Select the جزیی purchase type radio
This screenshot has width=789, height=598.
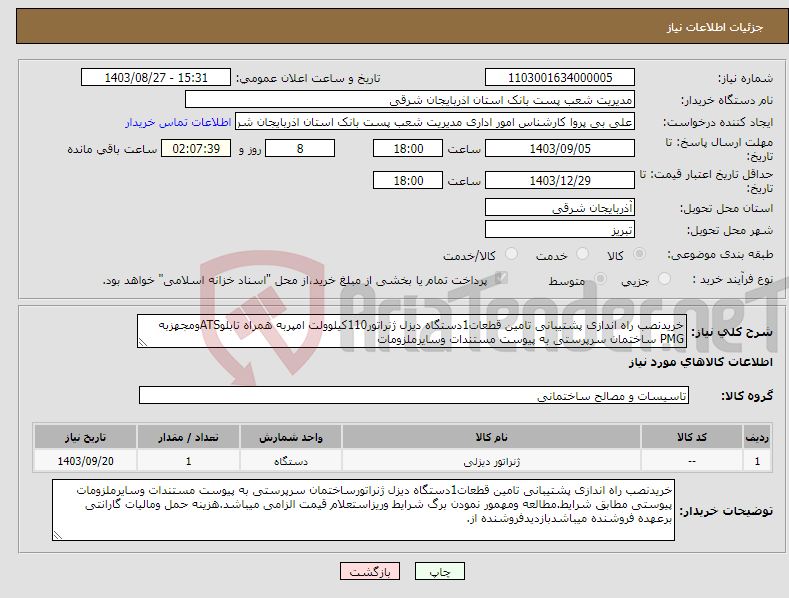coord(664,278)
